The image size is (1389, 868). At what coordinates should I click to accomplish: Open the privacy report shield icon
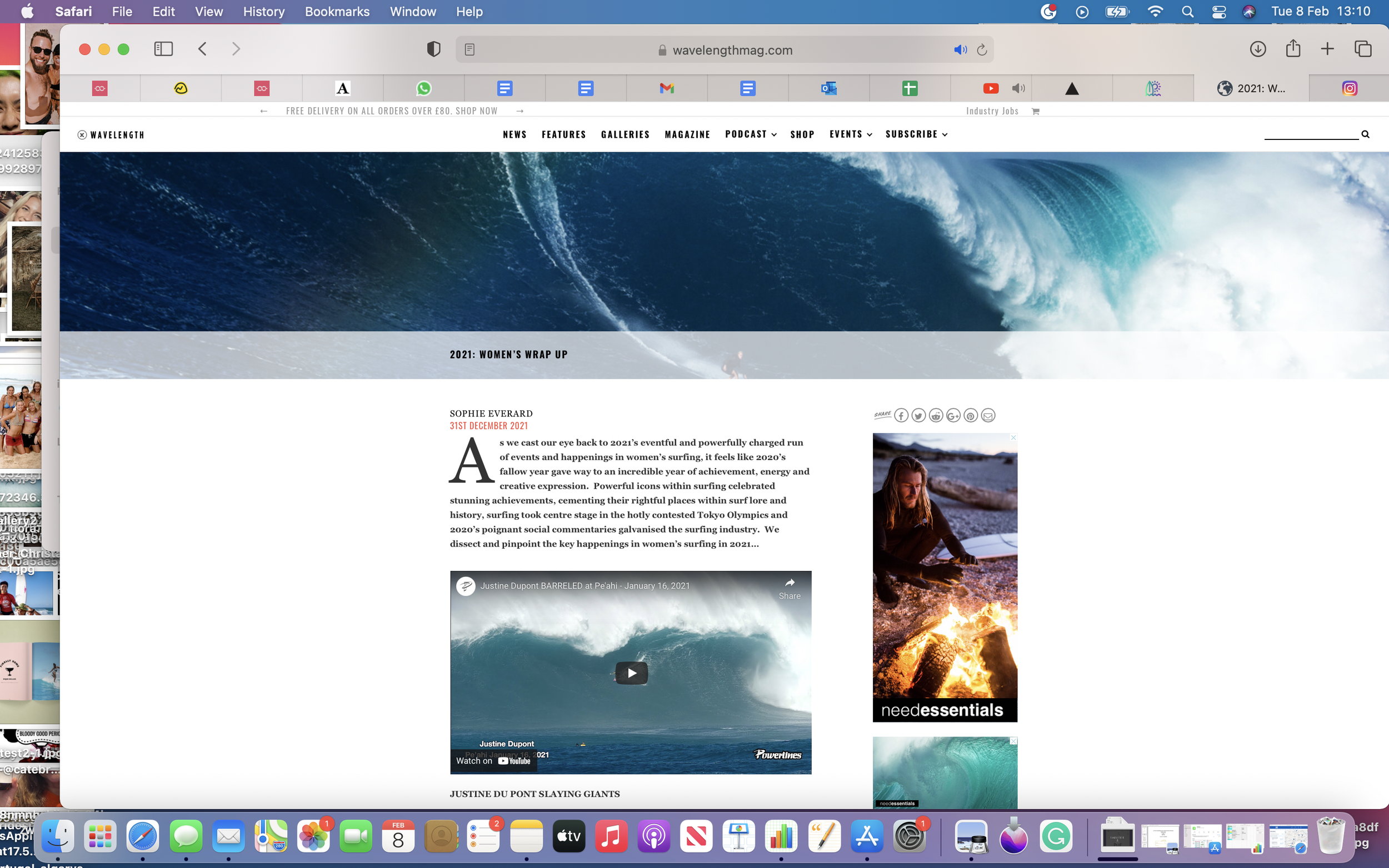(433, 49)
